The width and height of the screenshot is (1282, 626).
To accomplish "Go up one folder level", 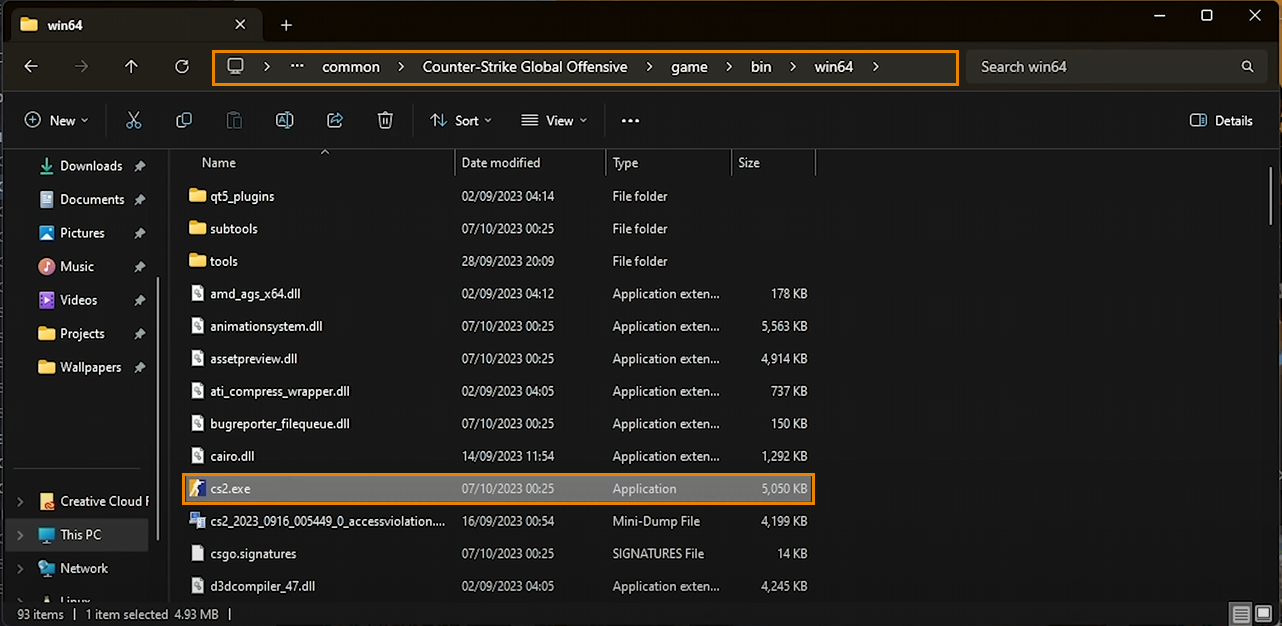I will [x=131, y=67].
